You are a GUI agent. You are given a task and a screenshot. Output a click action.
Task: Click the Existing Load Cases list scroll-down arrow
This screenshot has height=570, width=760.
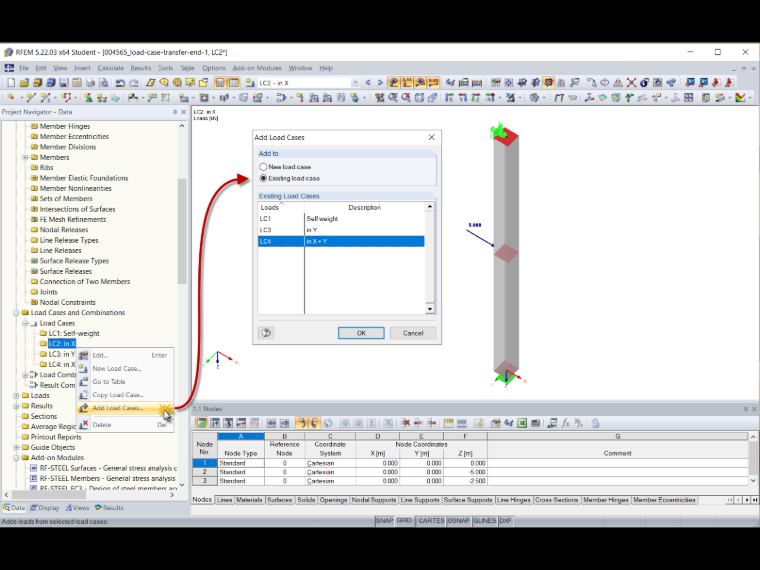click(x=429, y=309)
